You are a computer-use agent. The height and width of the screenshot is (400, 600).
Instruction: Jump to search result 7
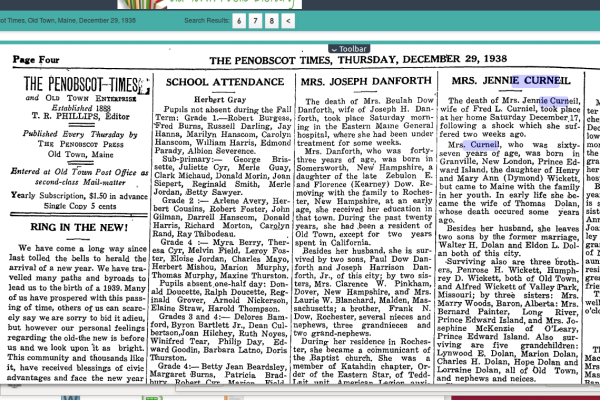[257, 20]
